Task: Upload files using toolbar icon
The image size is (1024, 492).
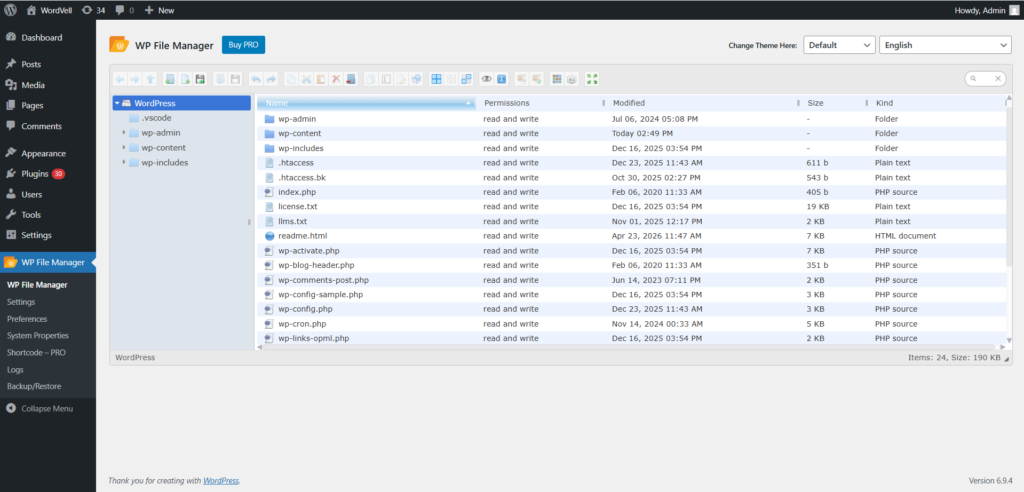Action: click(x=200, y=79)
